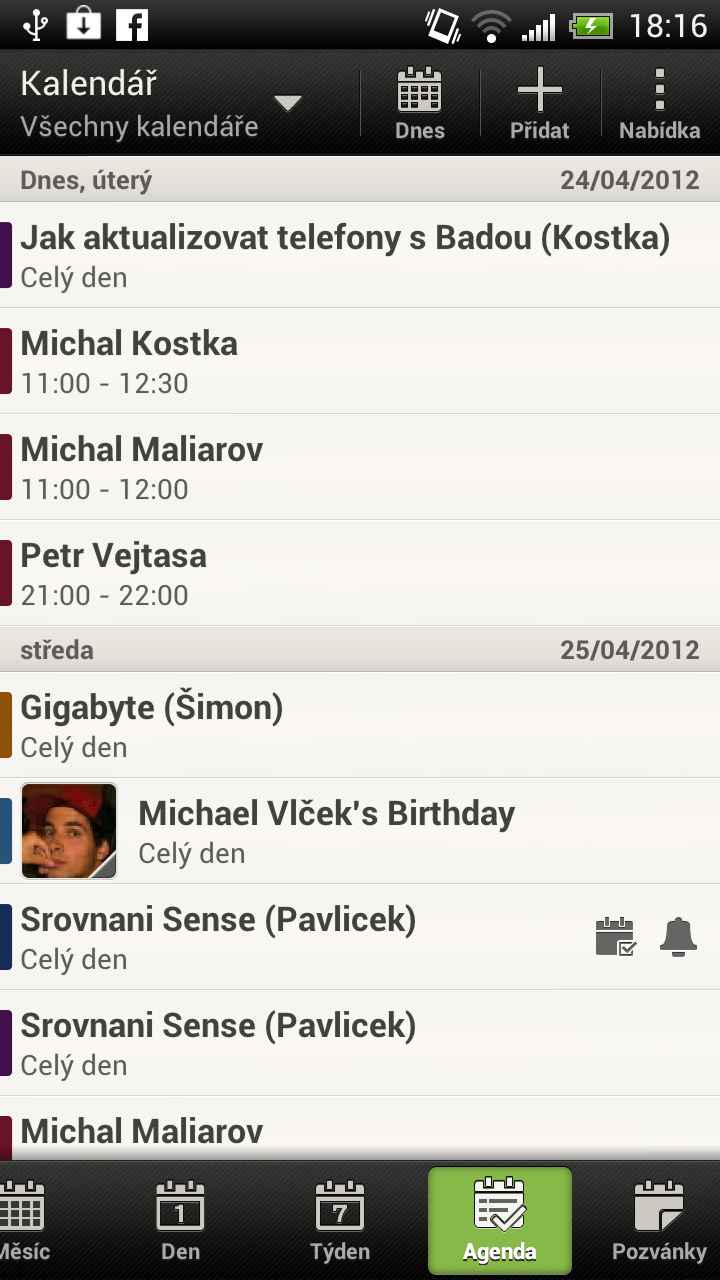Tap the orange color tag of Gigabyte event
The height and width of the screenshot is (1280, 720).
click(6, 725)
